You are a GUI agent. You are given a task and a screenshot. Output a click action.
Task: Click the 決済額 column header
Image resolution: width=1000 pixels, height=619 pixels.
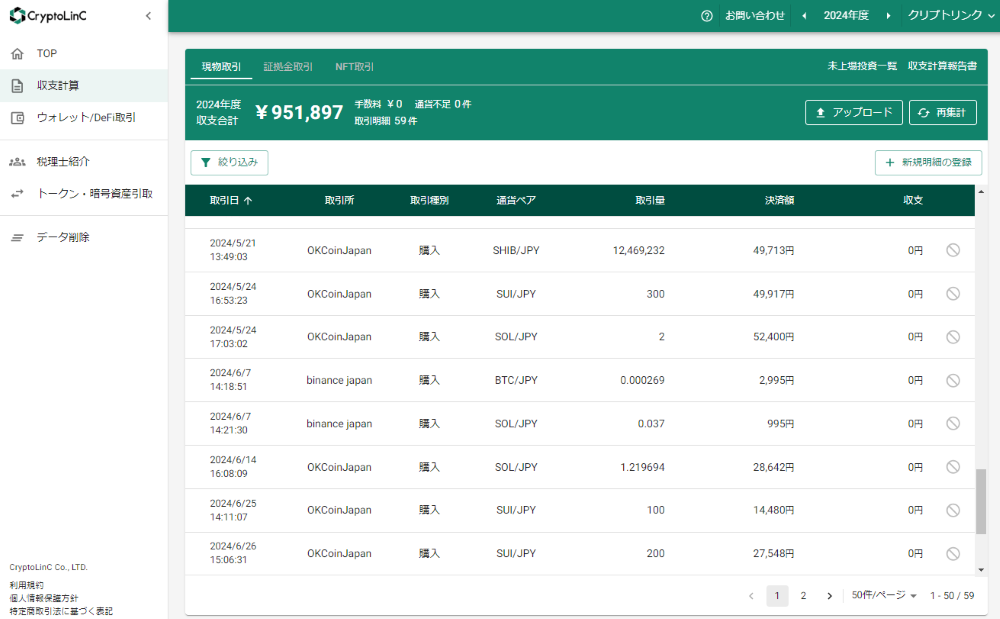[779, 200]
